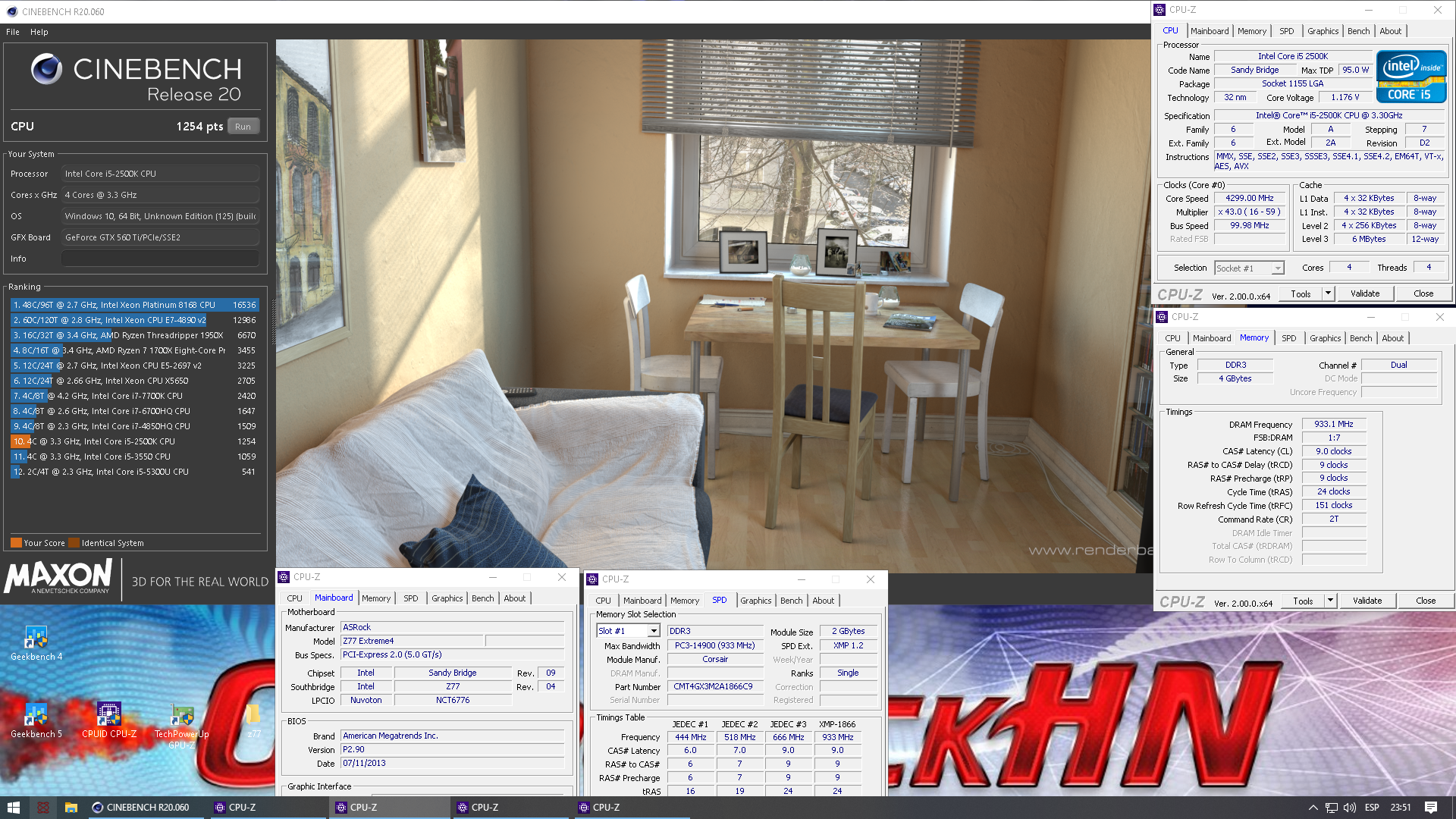
Task: Click the Processor field in Cinebench
Action: 160,174
